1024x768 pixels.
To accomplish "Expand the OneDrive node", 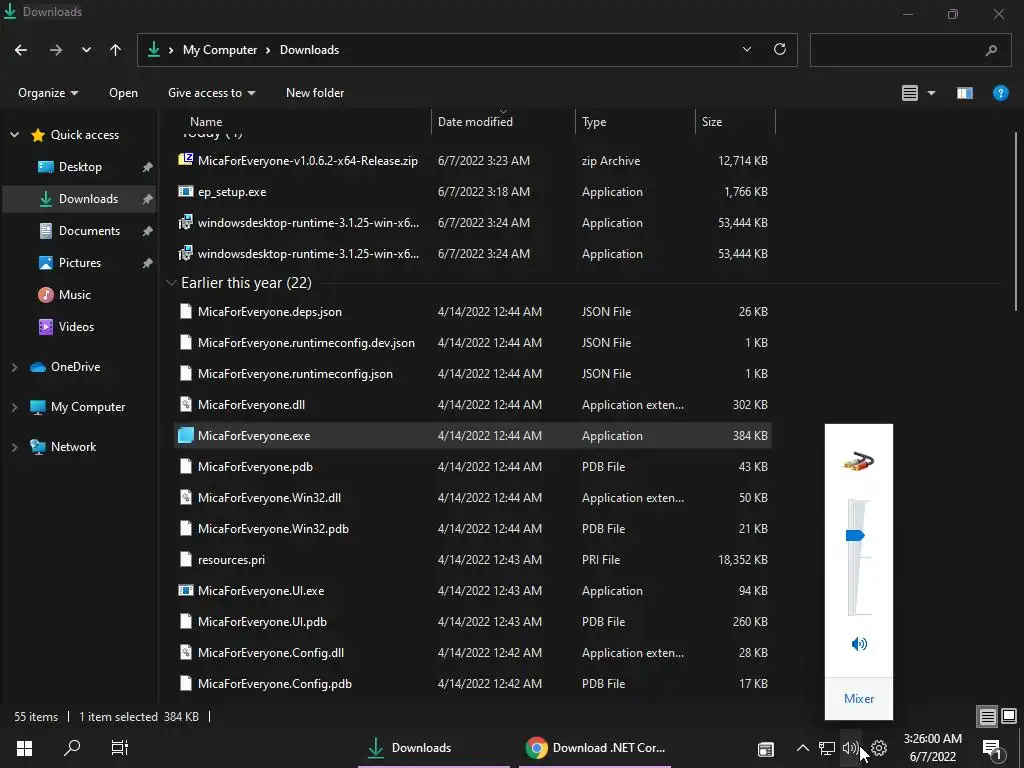I will point(14,367).
